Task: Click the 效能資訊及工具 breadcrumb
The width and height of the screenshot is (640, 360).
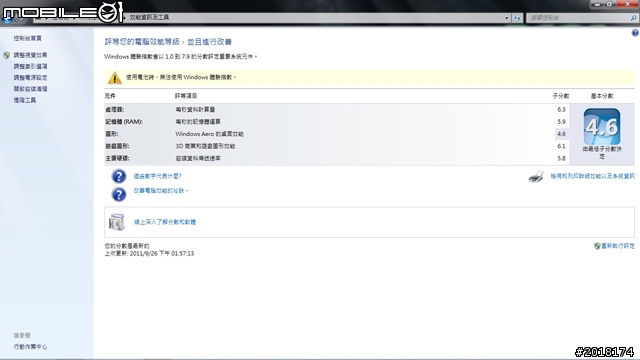Action: tap(149, 17)
